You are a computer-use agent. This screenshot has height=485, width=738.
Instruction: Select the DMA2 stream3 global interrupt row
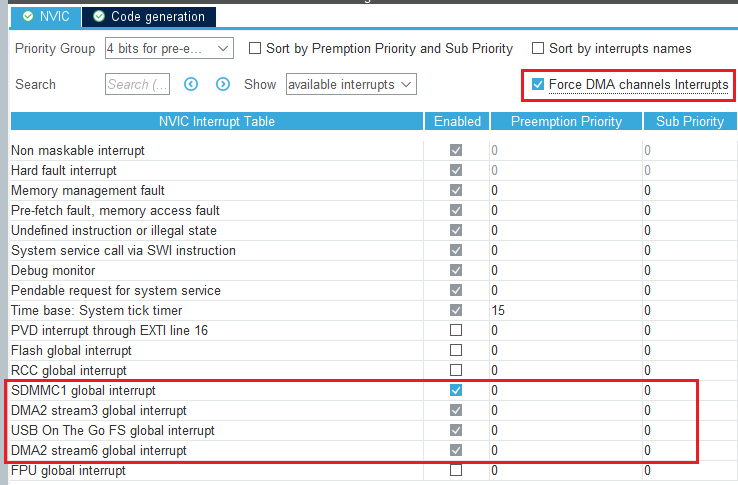click(x=98, y=410)
